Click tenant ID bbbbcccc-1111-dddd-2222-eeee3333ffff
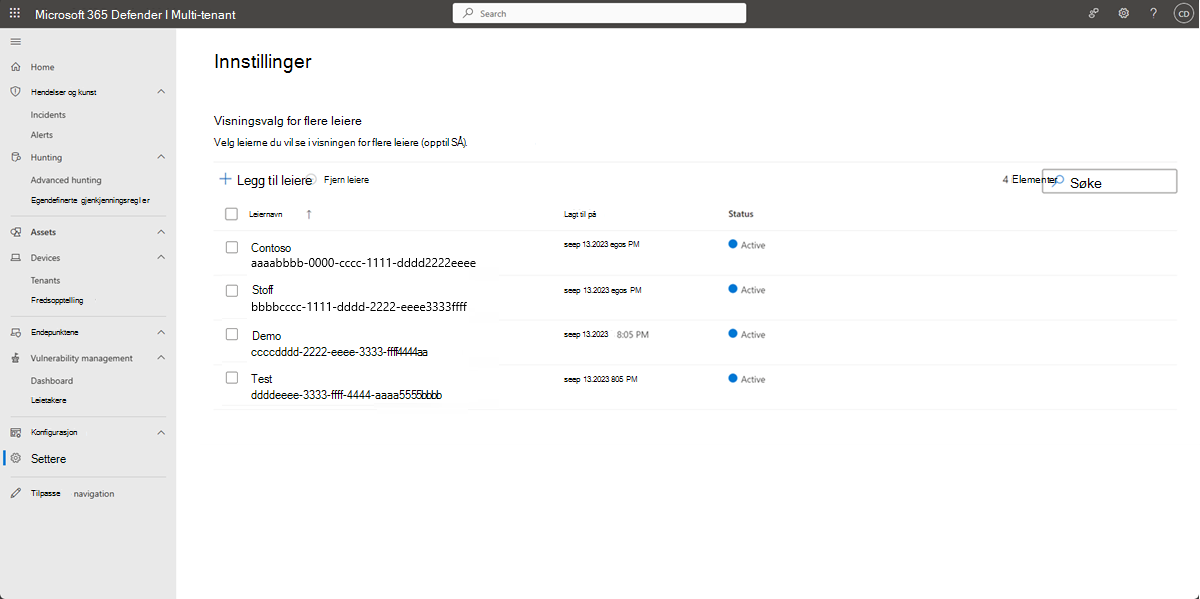 tap(359, 307)
